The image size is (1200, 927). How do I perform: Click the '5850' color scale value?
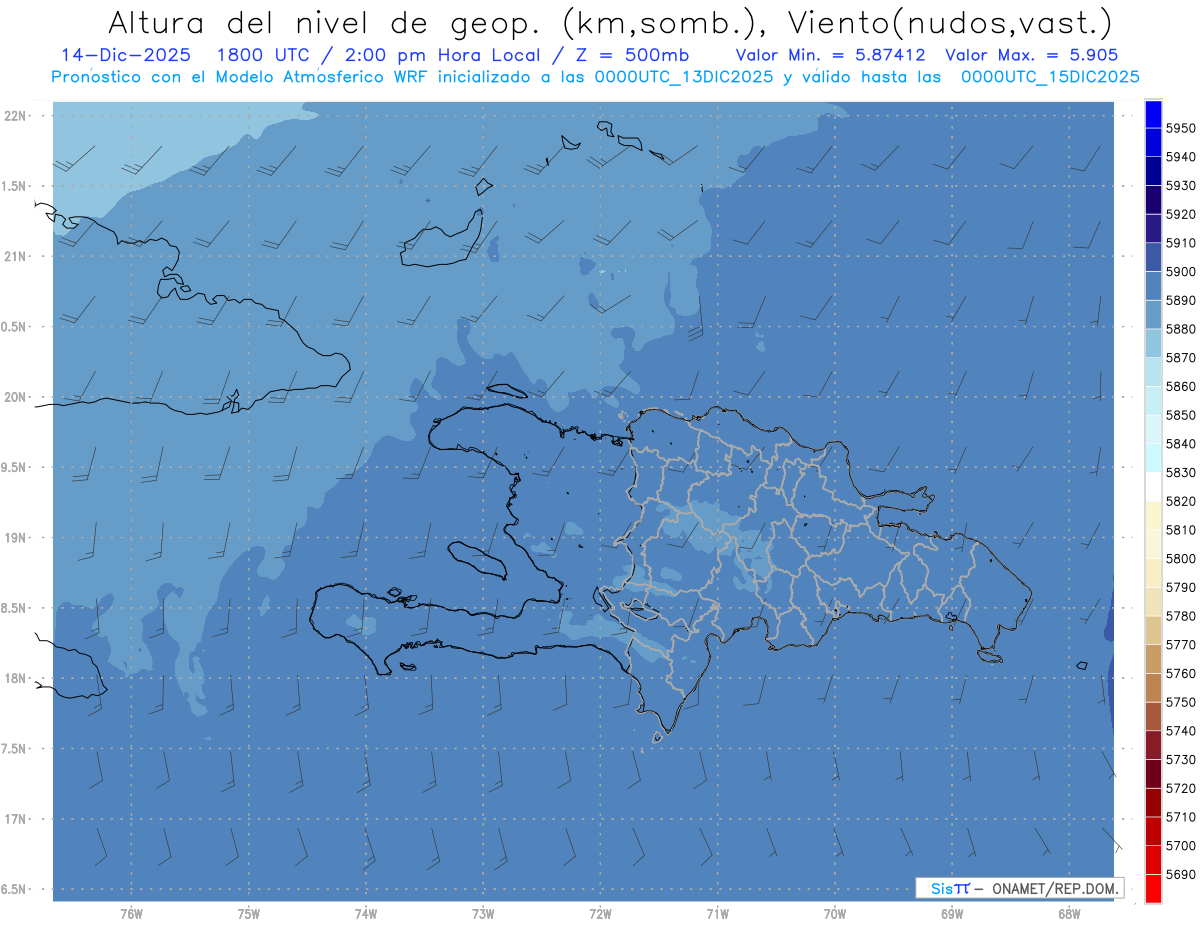[1180, 415]
